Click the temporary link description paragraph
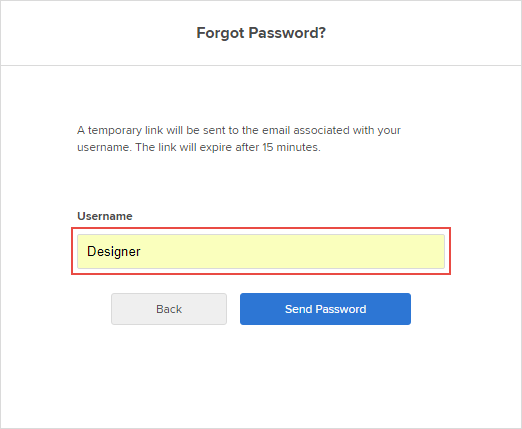Image resolution: width=522 pixels, height=429 pixels. coord(239,139)
